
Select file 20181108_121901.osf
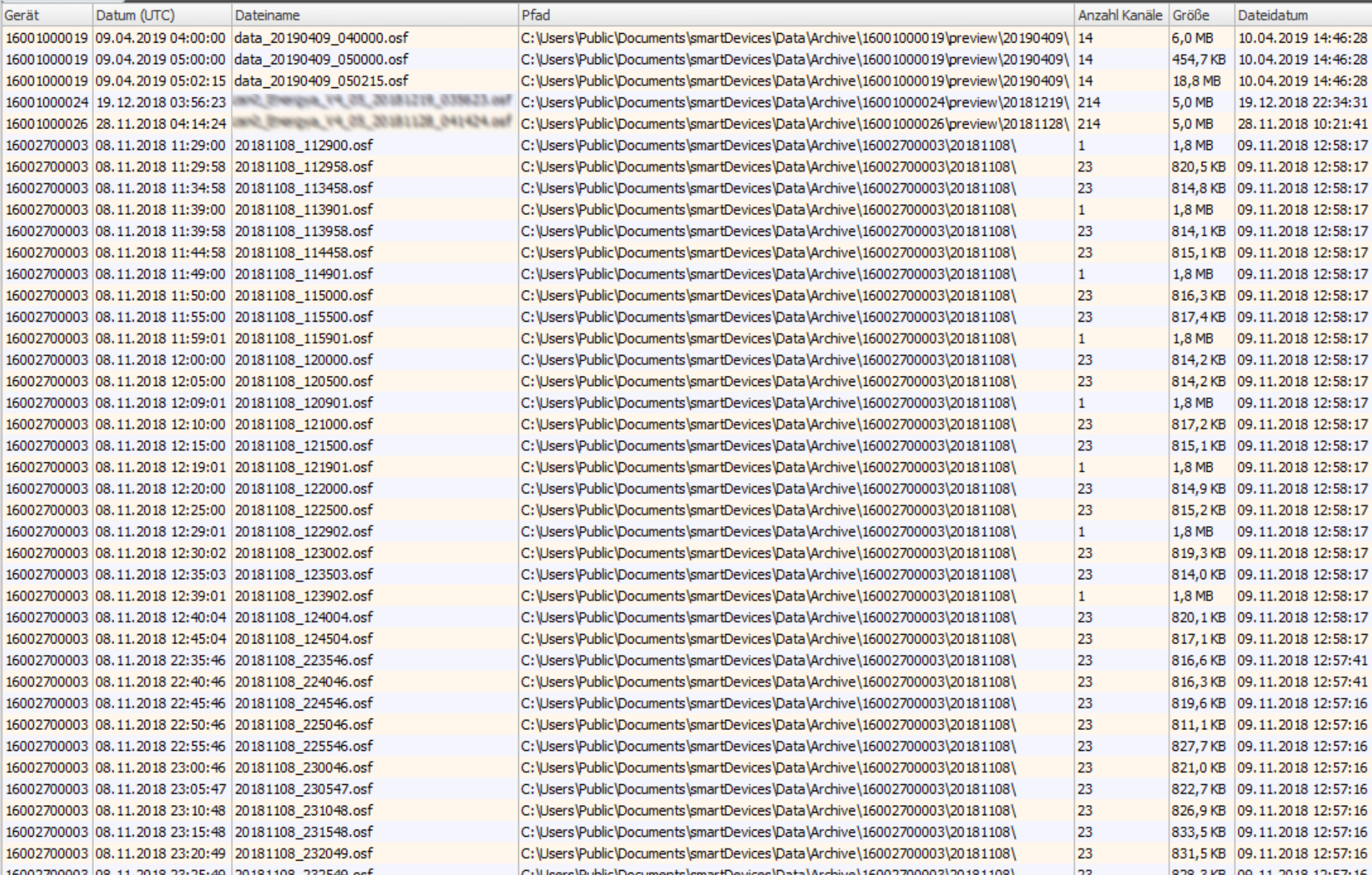[304, 467]
